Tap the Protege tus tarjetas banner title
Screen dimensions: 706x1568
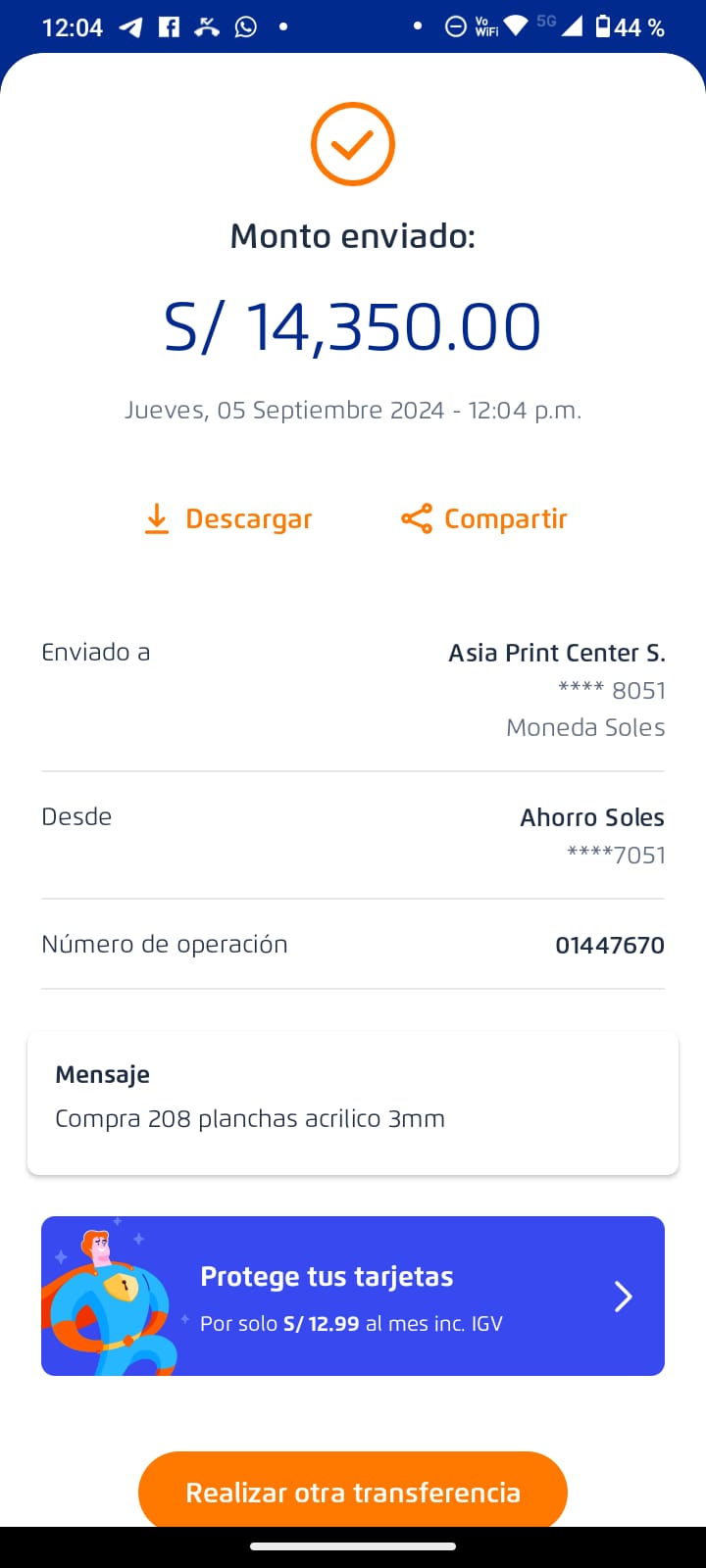[x=327, y=1276]
